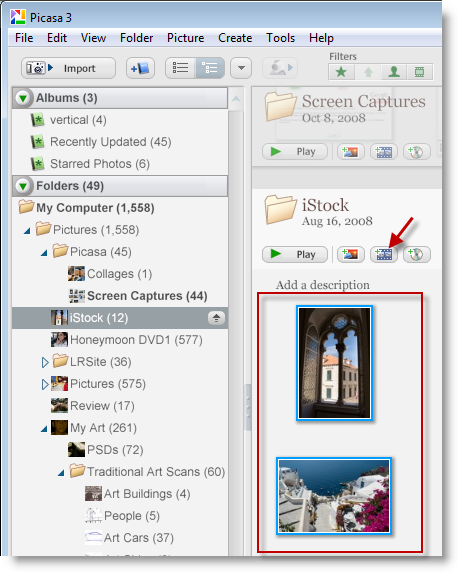The height and width of the screenshot is (572, 458).
Task: Filter to show movies only
Action: coord(420,72)
